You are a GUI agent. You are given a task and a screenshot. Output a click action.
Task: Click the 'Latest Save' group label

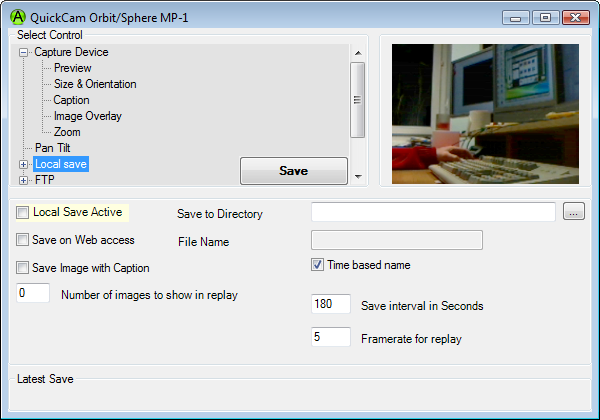click(45, 379)
